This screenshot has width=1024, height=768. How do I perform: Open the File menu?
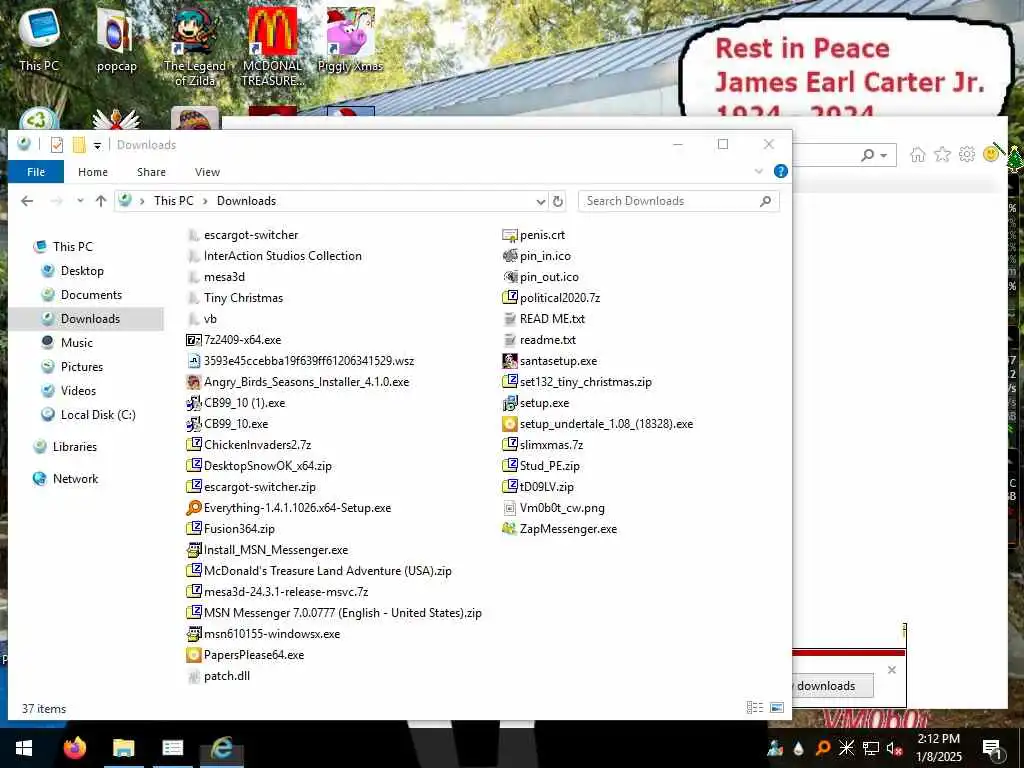[36, 172]
